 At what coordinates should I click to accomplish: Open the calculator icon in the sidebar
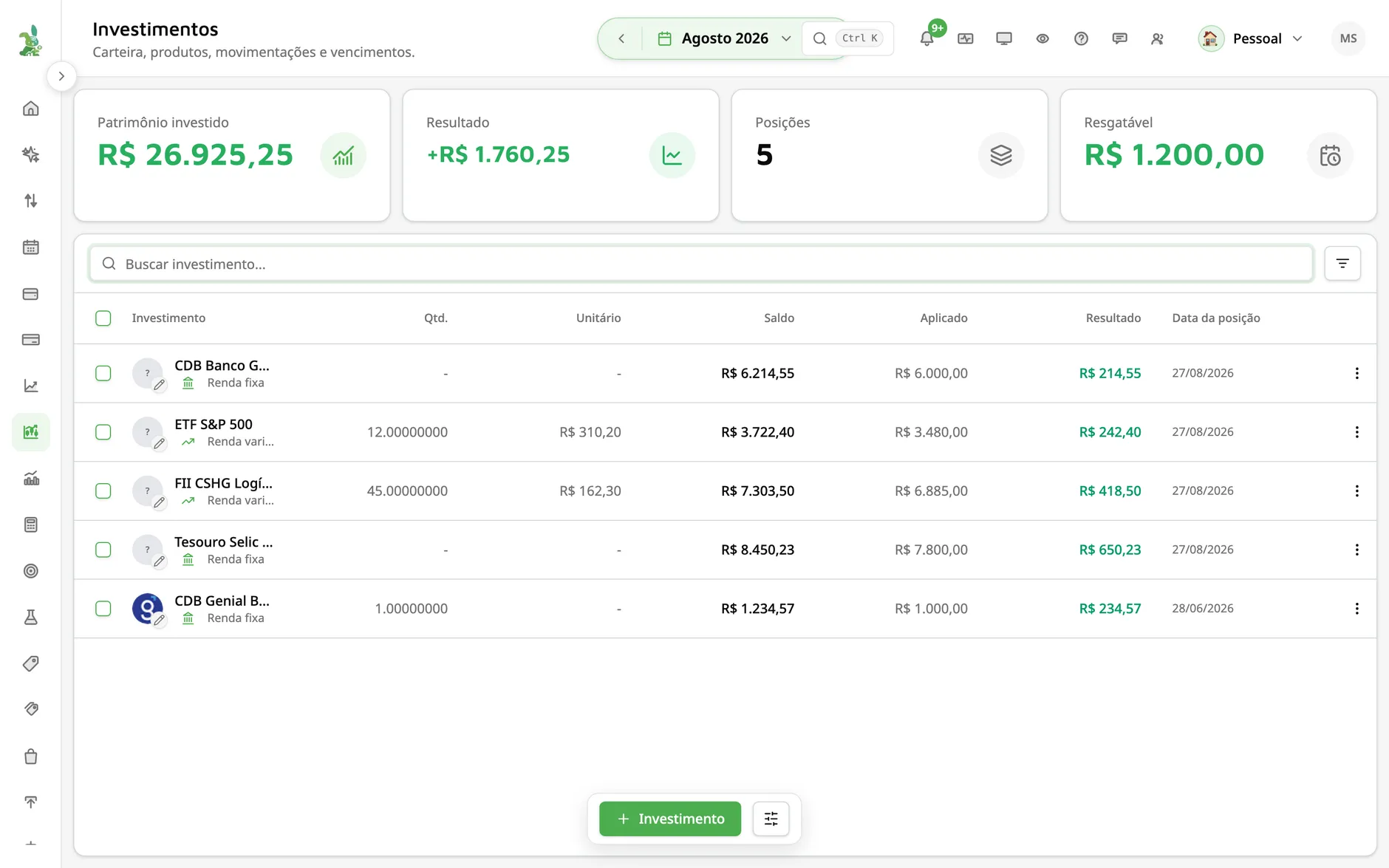pyautogui.click(x=31, y=524)
